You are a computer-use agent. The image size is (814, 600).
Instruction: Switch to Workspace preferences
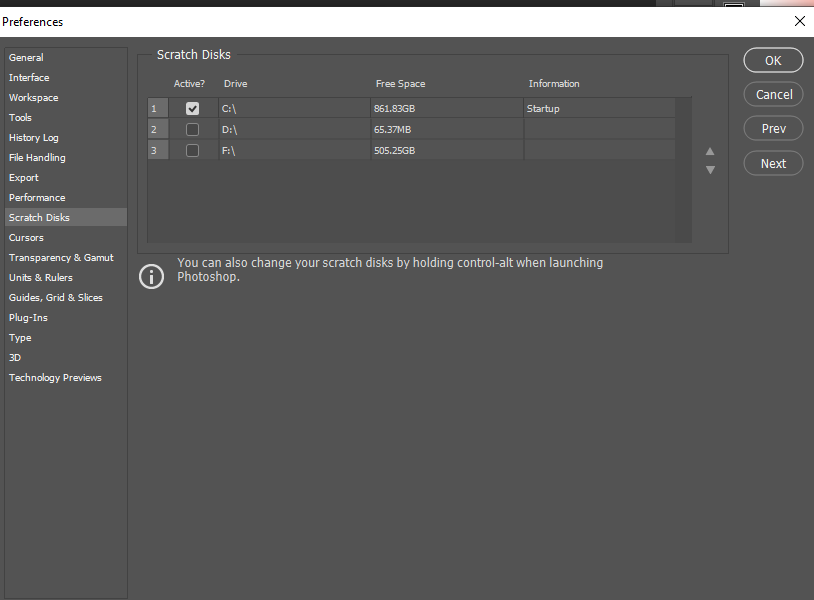click(65, 98)
